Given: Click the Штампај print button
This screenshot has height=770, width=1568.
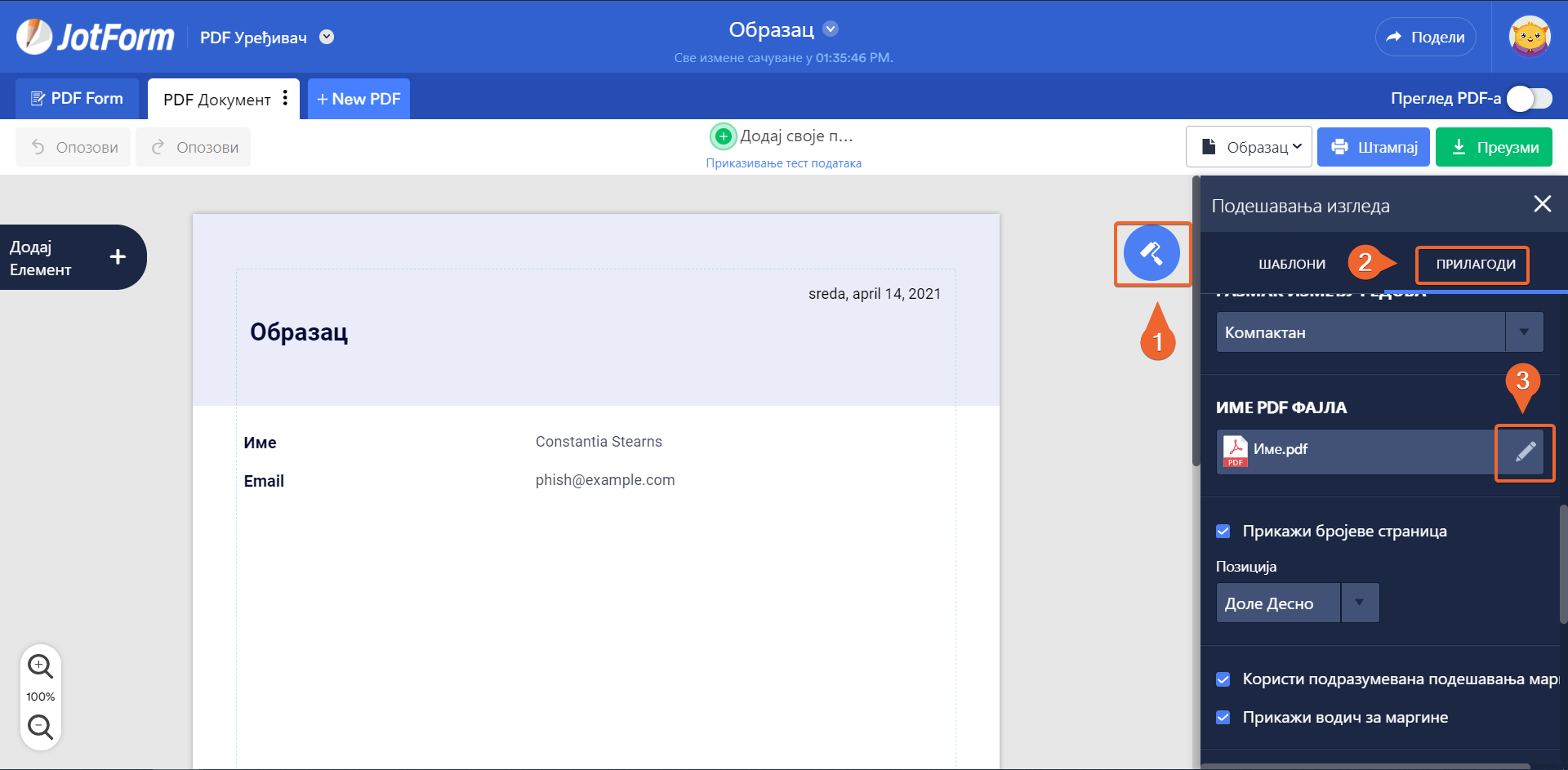Looking at the screenshot, I should click(1373, 147).
